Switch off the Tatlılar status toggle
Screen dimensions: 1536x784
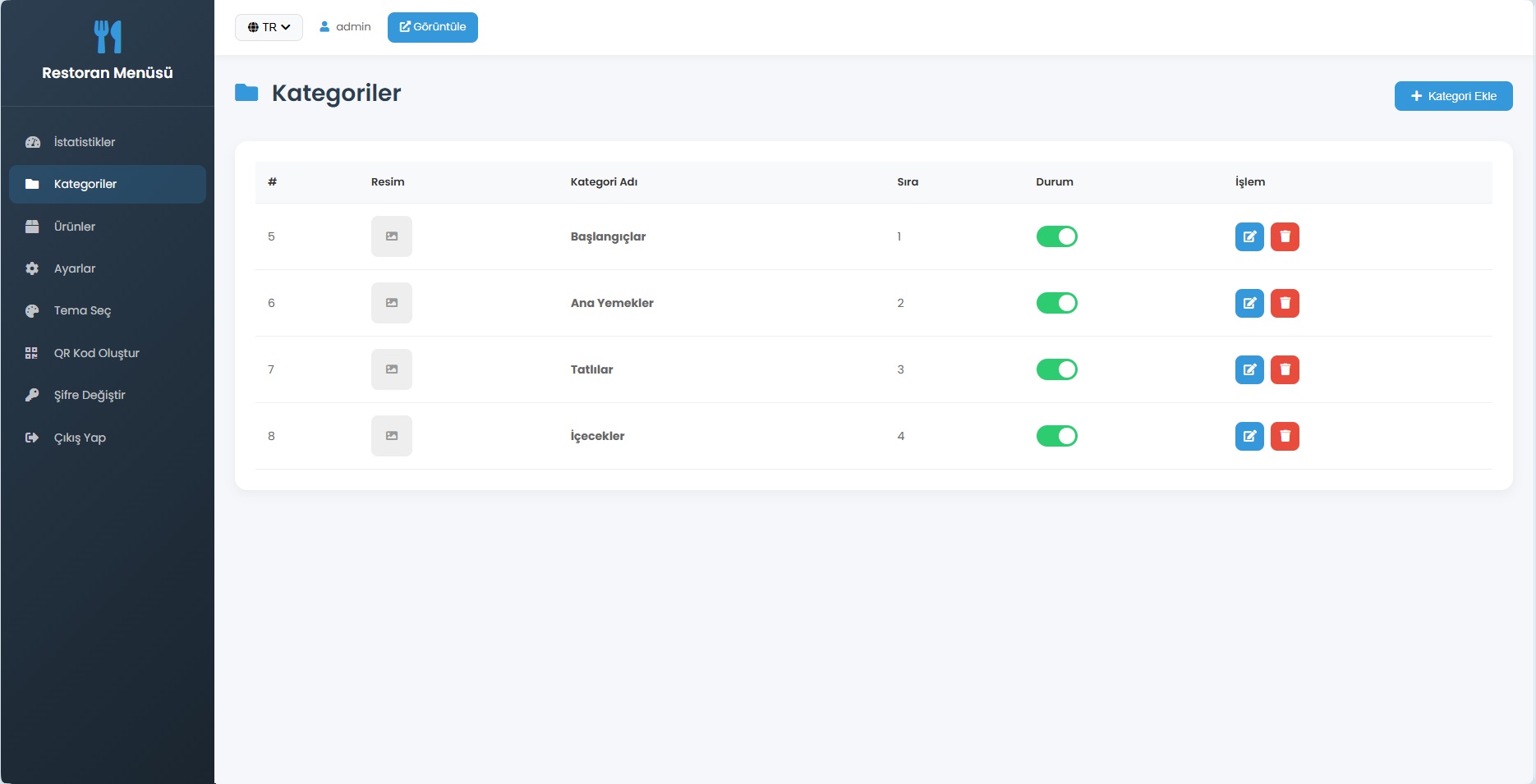point(1056,369)
